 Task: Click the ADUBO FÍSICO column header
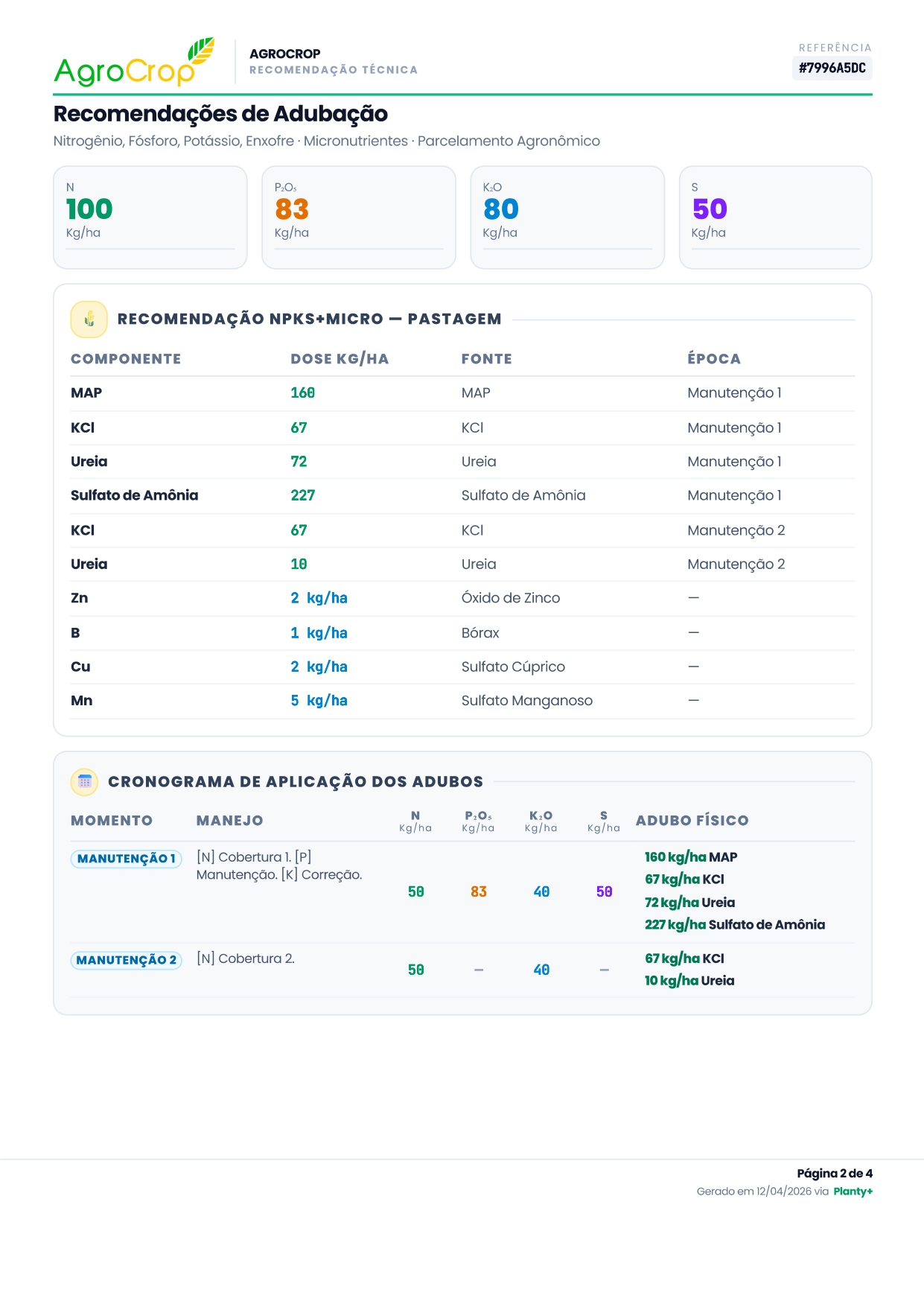(x=692, y=821)
